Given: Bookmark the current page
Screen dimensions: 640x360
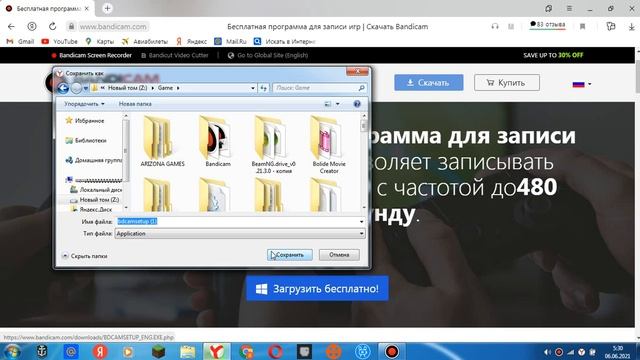Looking at the screenshot, I should tap(582, 27).
